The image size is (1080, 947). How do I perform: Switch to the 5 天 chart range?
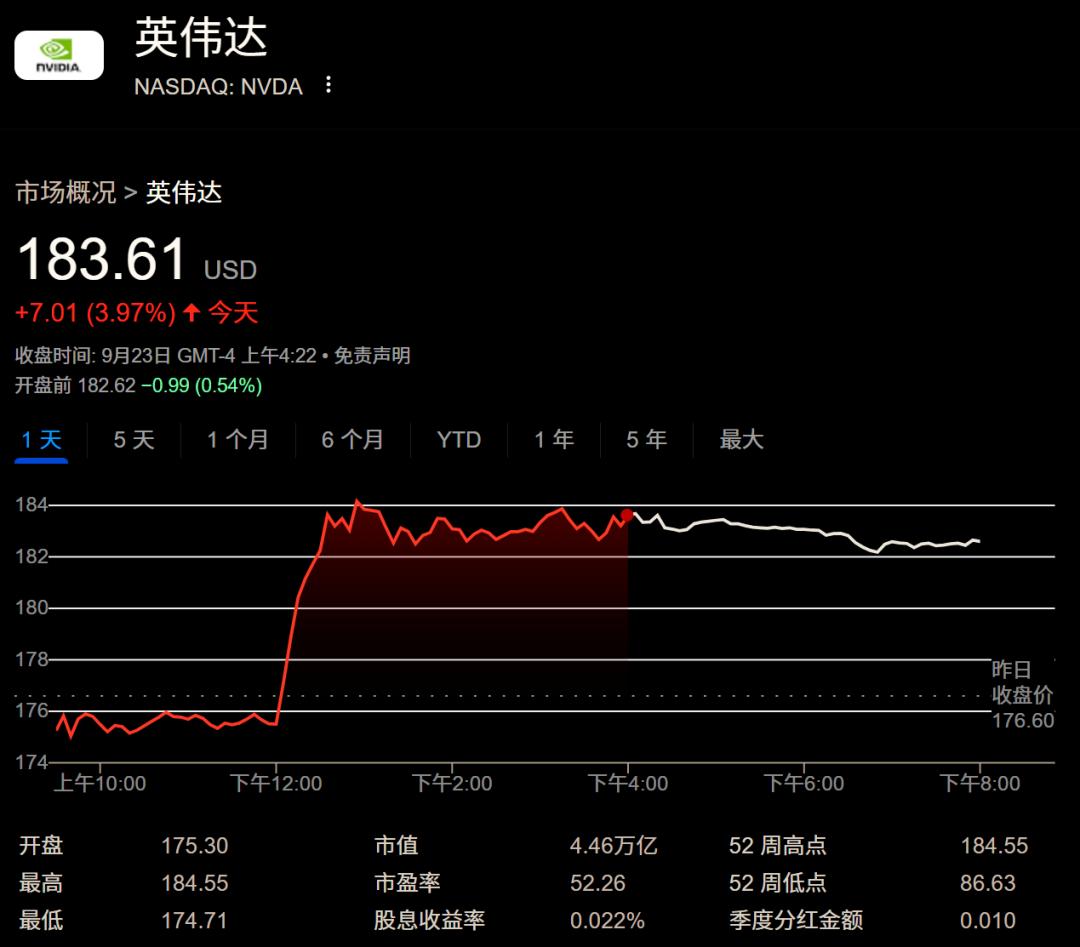point(134,440)
